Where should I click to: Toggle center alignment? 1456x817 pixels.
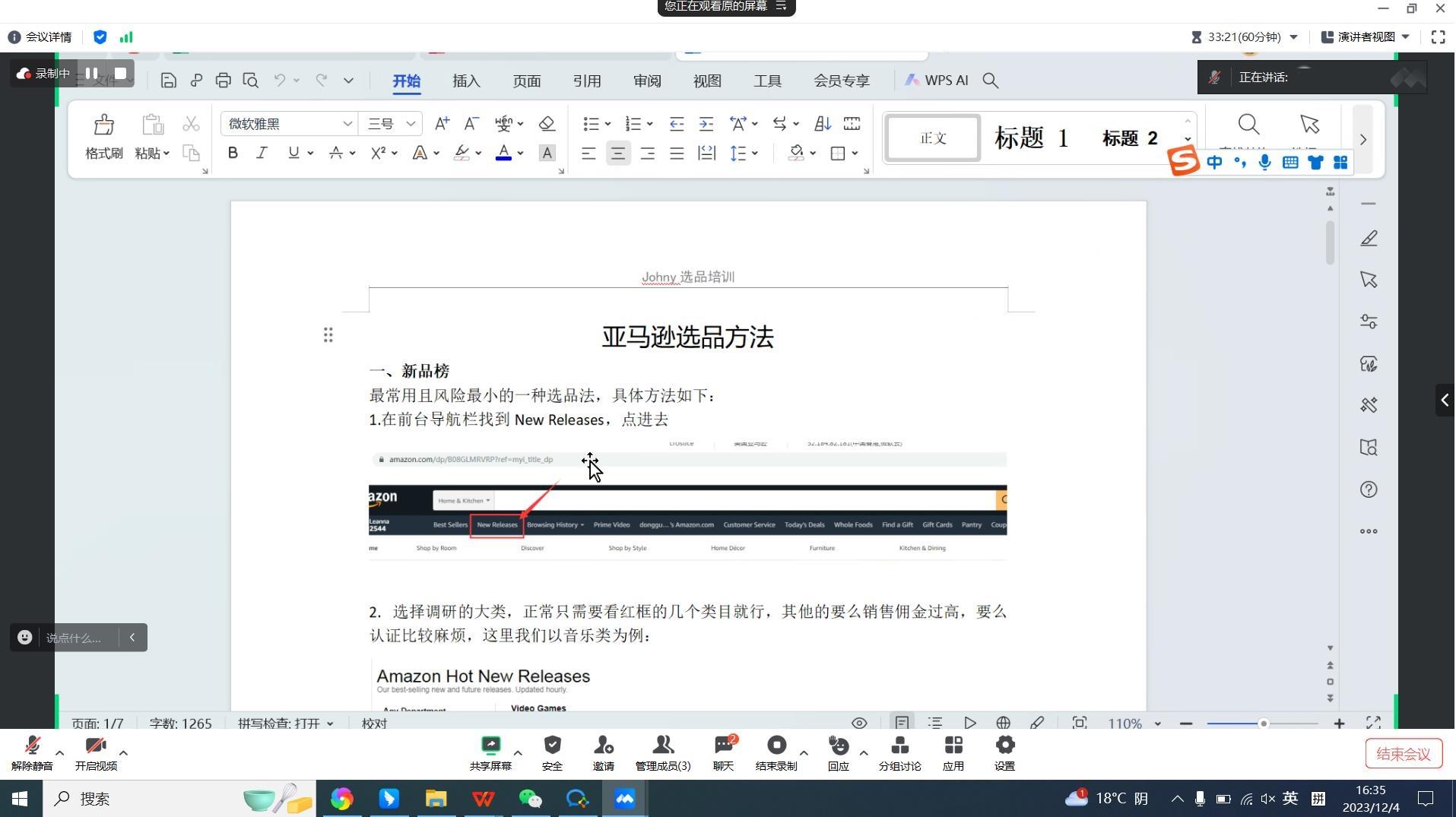tap(618, 154)
